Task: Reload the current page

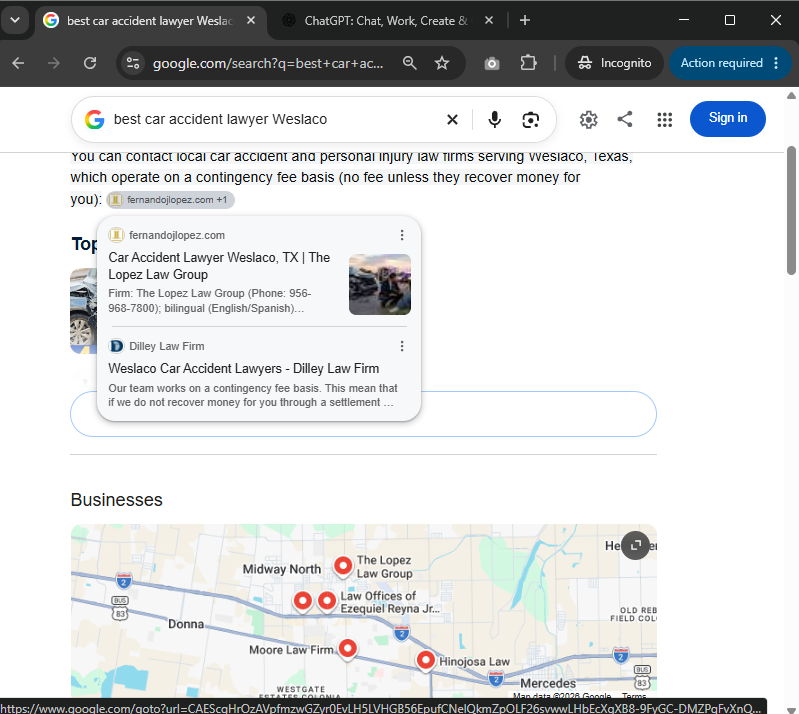Action: (90, 63)
